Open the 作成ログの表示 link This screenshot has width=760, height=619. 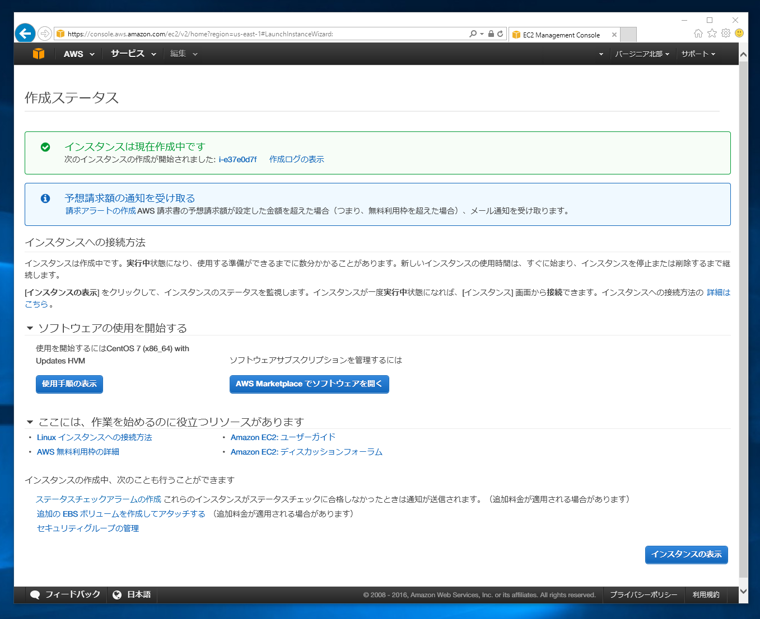[297, 159]
